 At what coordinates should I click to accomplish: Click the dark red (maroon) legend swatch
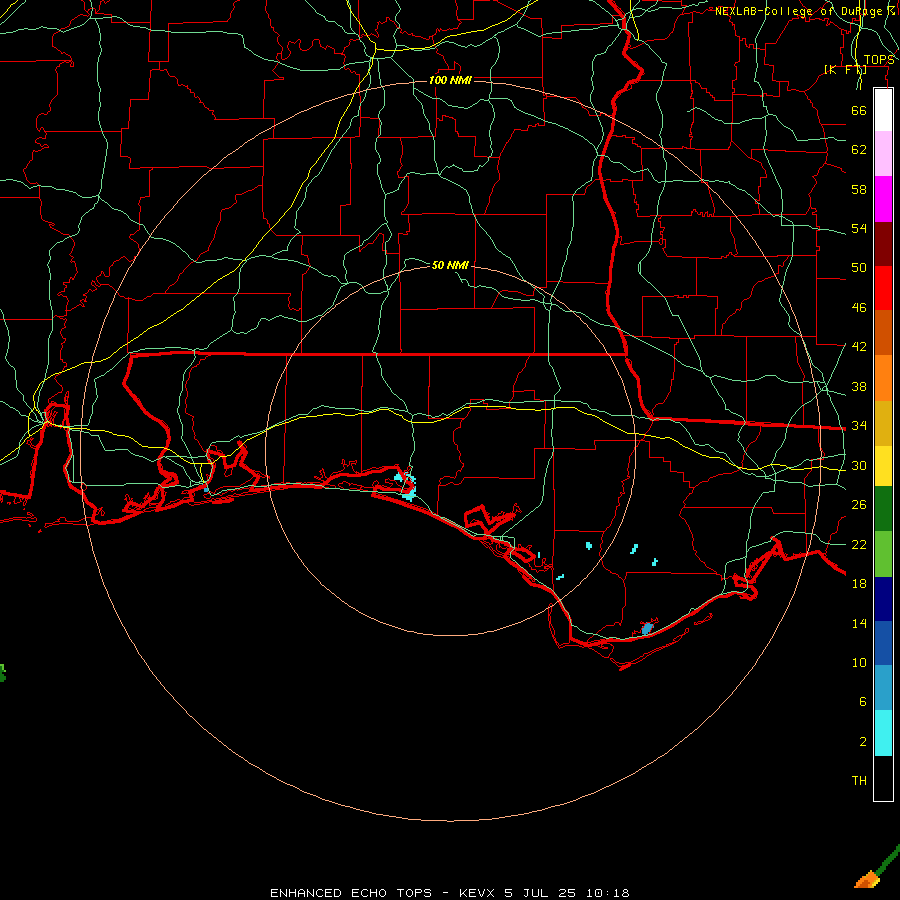(883, 243)
